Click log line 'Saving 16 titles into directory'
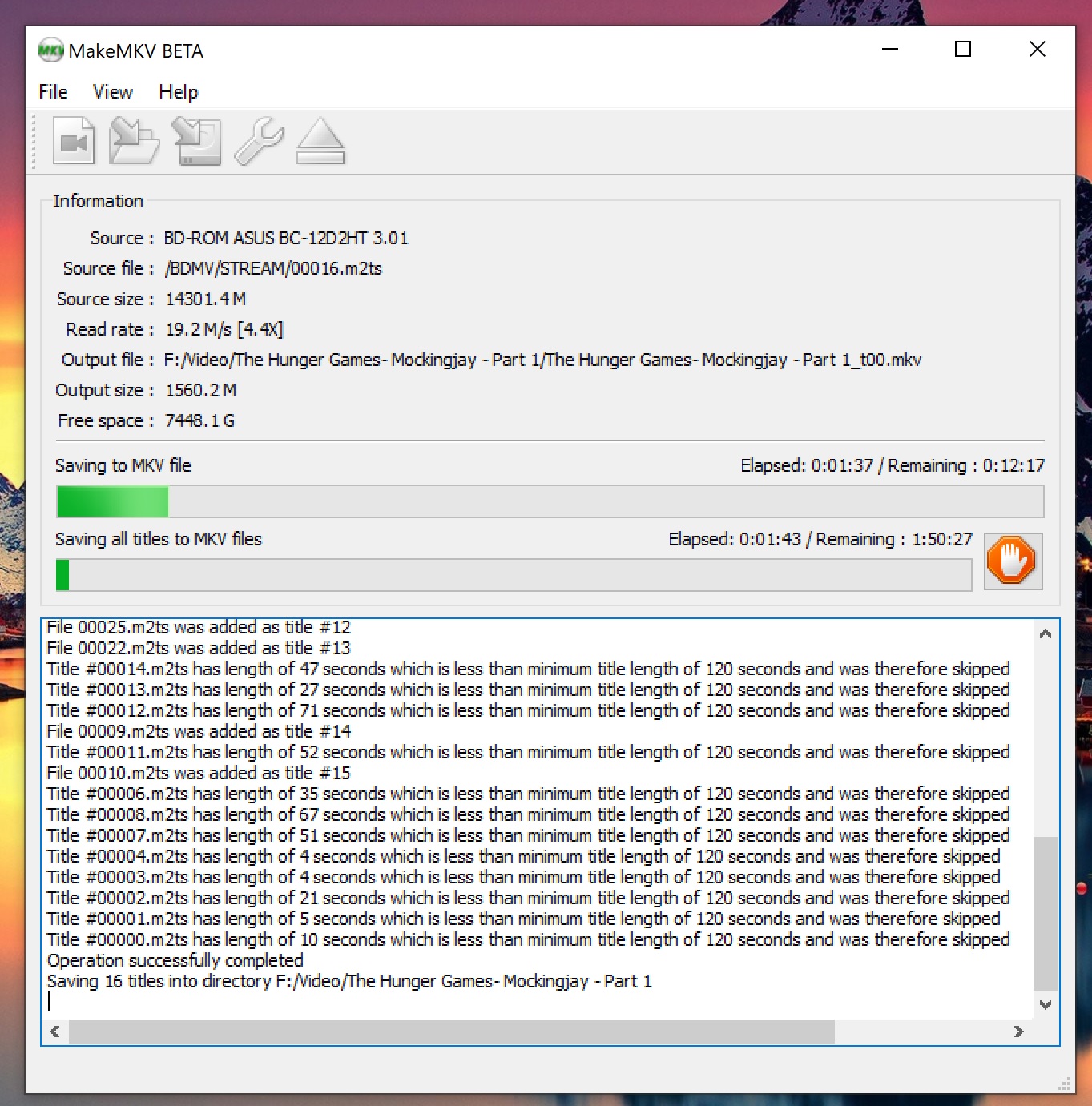This screenshot has width=1092, height=1106. coord(349,981)
